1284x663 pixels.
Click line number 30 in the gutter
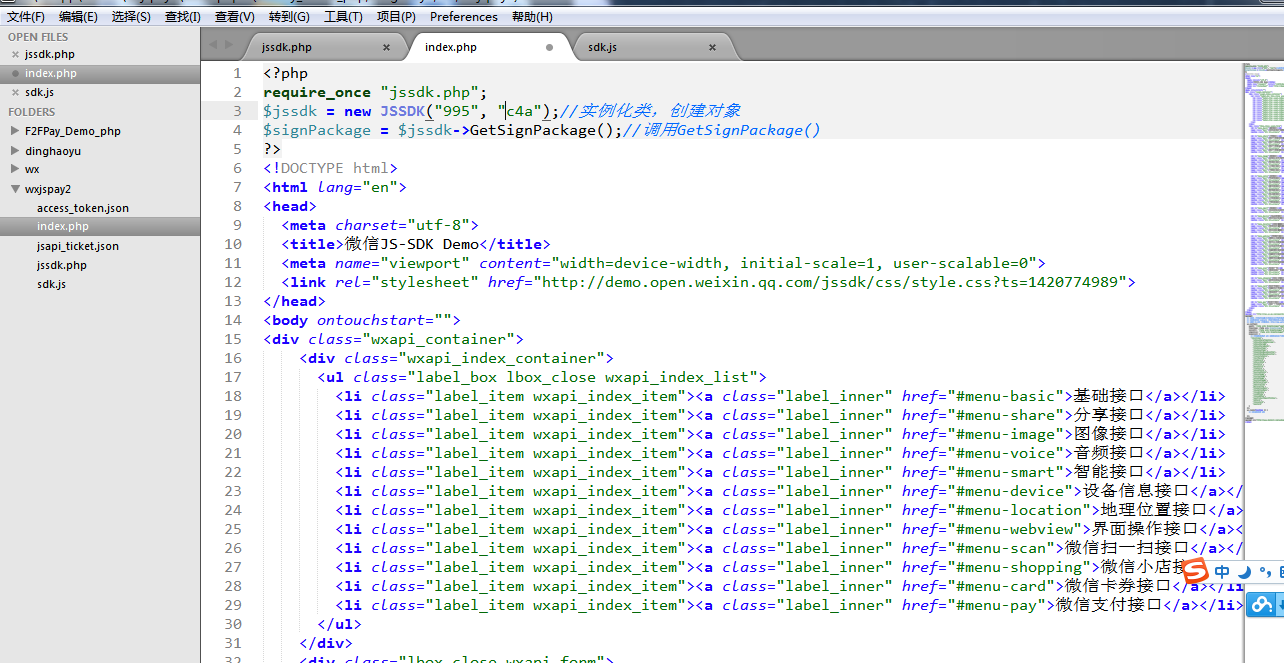(x=233, y=624)
